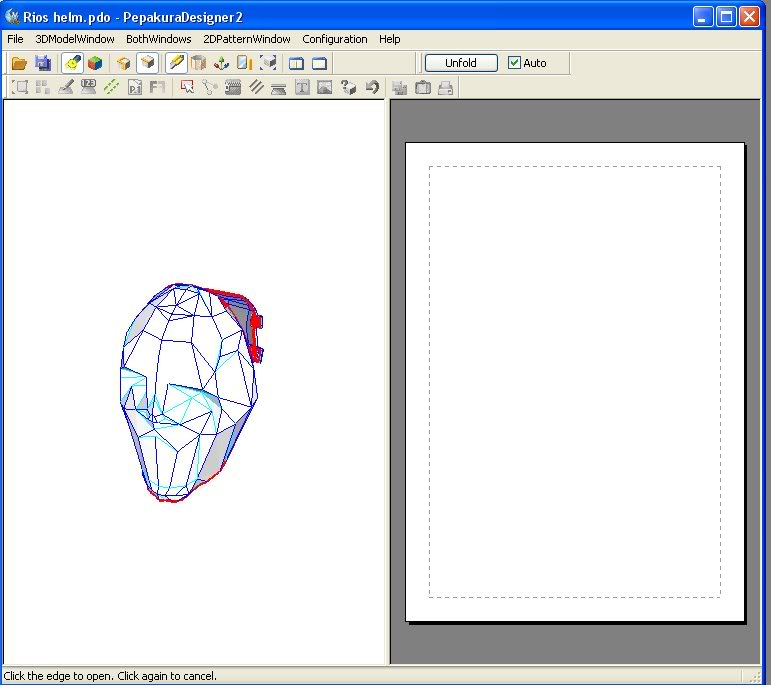This screenshot has width=771, height=694.
Task: Click the grayed copy pieces icon
Action: pos(400,88)
